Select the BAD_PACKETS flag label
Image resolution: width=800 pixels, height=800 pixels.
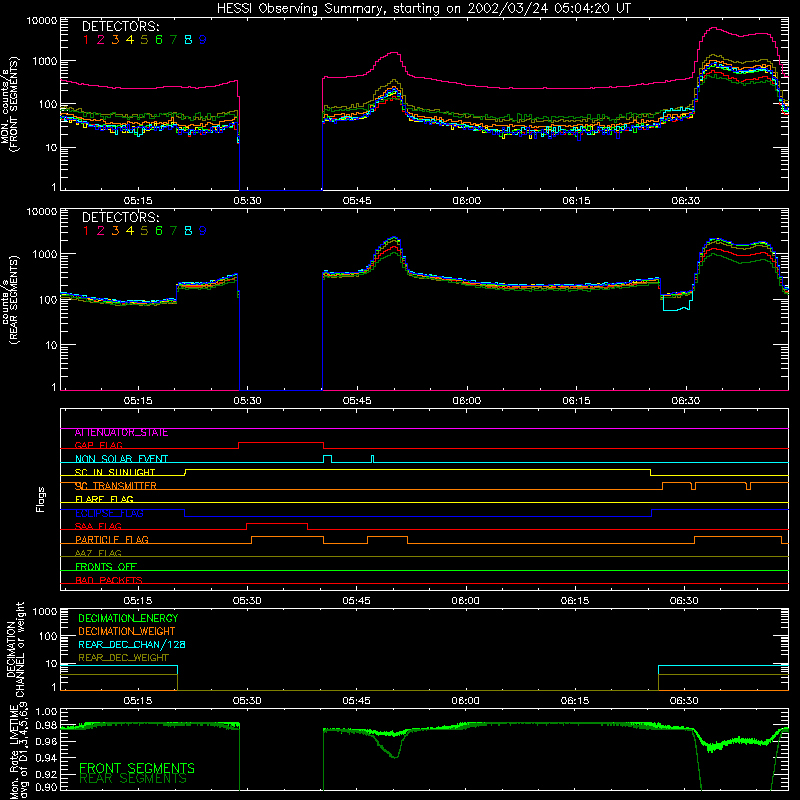tap(109, 581)
